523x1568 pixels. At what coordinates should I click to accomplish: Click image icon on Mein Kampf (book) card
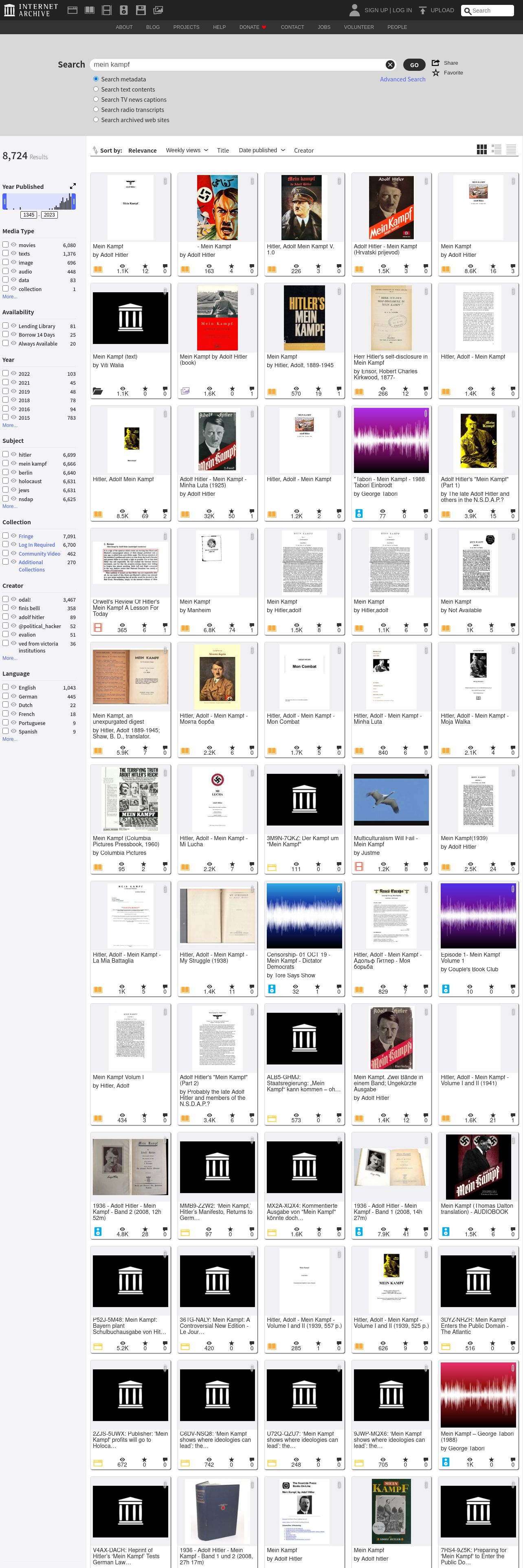point(185,392)
